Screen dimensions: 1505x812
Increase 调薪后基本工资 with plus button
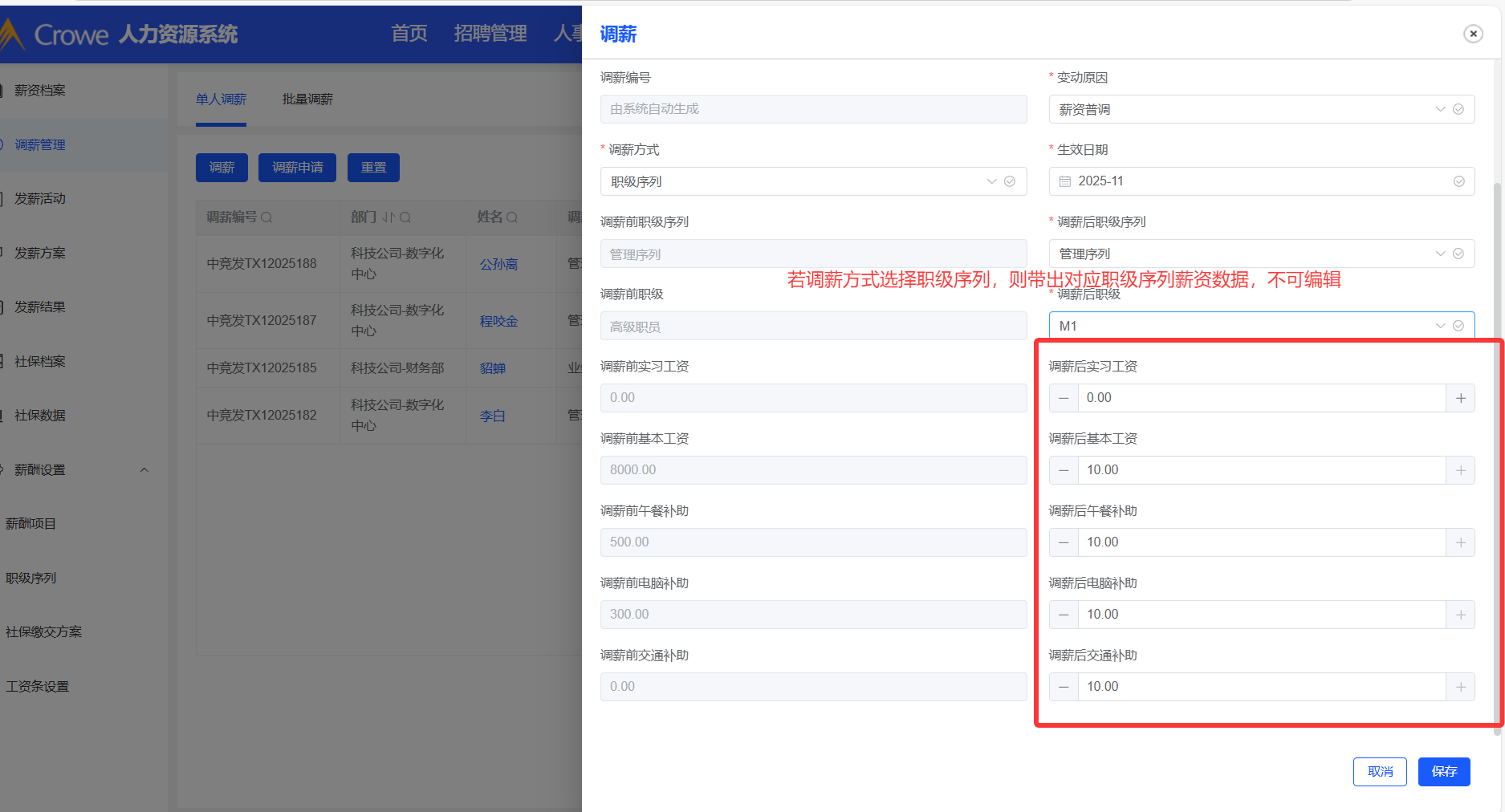pyautogui.click(x=1461, y=470)
